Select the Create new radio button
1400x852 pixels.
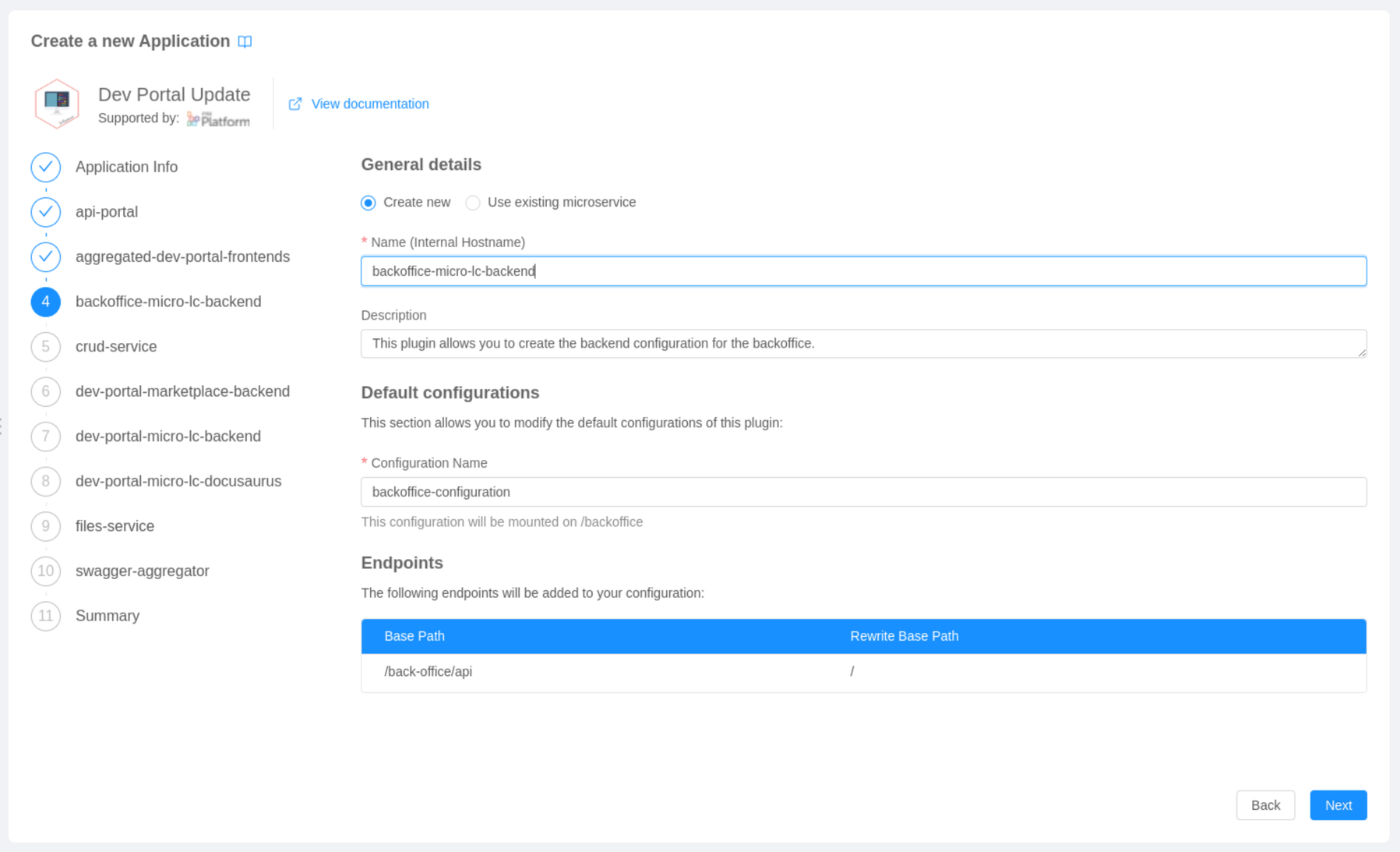tap(369, 203)
